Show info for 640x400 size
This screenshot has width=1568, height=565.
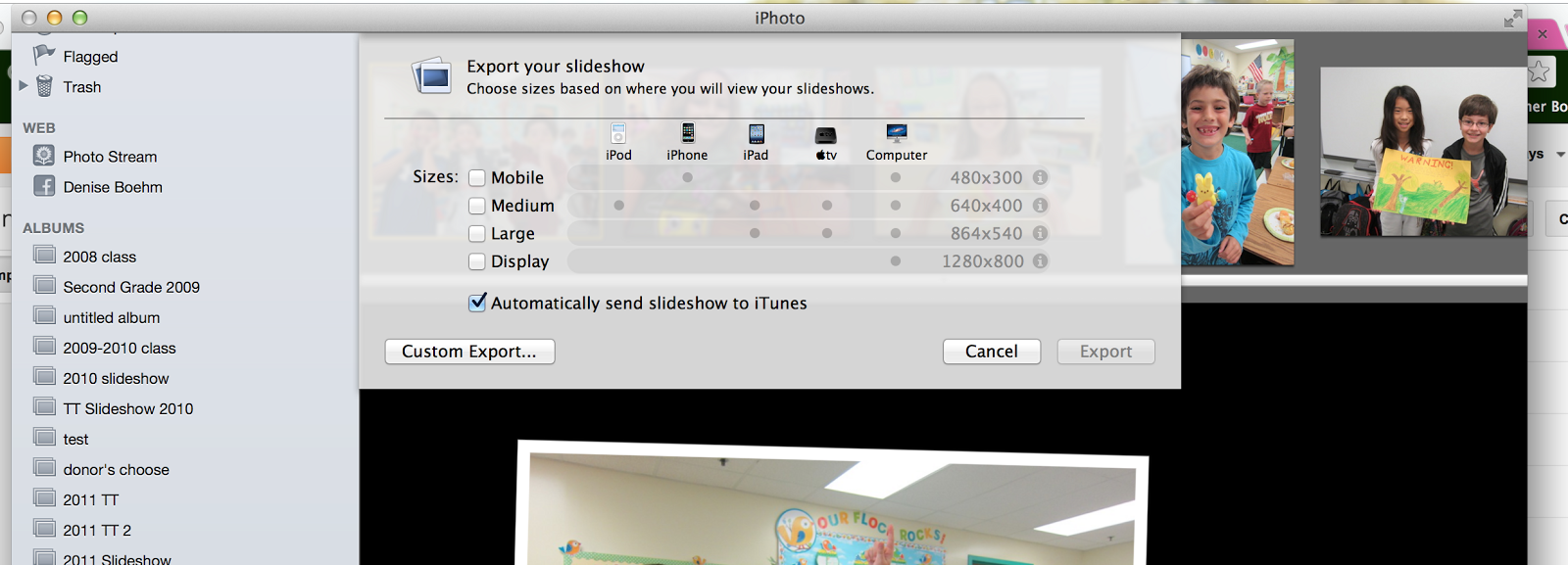coord(1040,206)
